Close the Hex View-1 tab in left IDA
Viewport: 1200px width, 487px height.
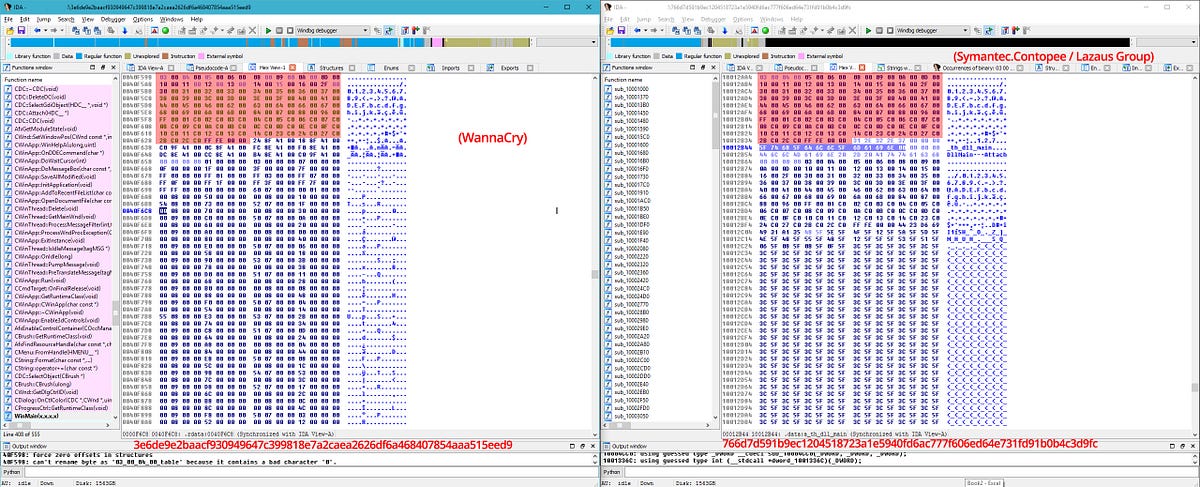click(x=292, y=67)
